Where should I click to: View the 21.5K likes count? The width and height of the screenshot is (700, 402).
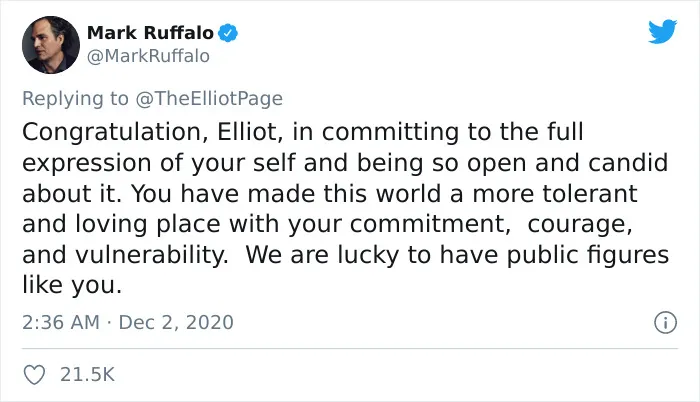[x=88, y=374]
